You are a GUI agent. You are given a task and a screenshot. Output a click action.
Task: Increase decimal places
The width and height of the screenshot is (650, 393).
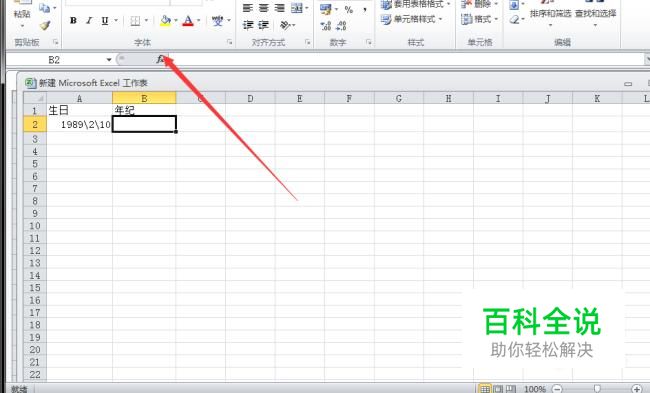[326, 26]
